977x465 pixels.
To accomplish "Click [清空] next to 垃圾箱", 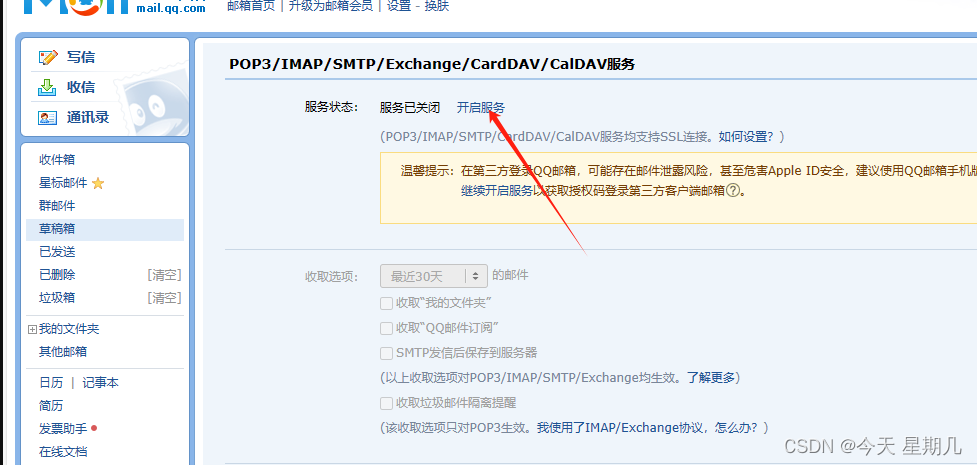I will [x=164, y=298].
